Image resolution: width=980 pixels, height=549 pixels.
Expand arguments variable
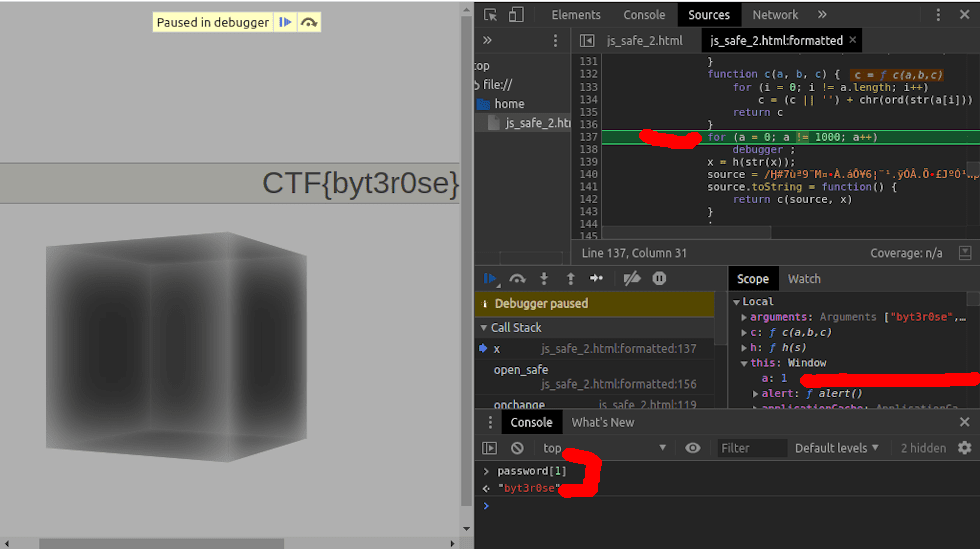point(744,318)
